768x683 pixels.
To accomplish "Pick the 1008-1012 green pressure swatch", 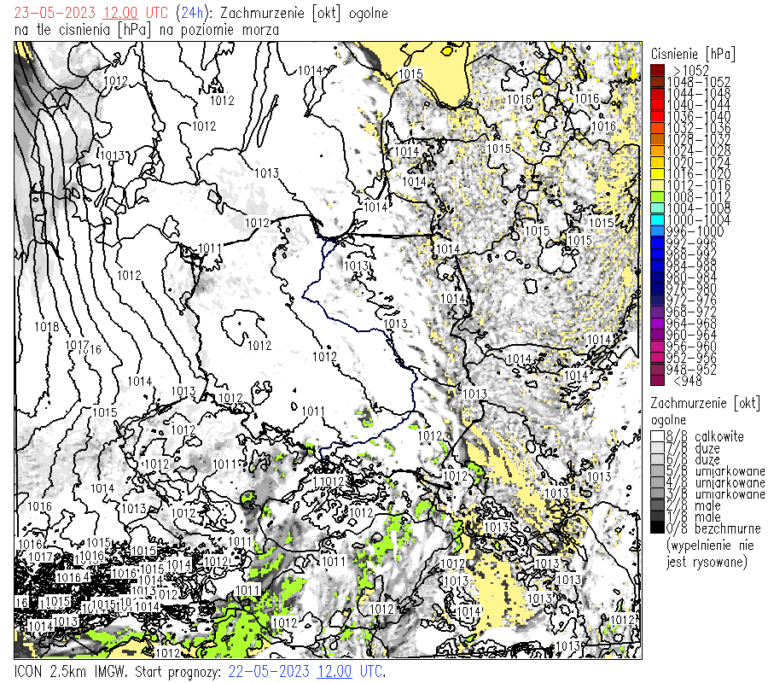I will [657, 196].
